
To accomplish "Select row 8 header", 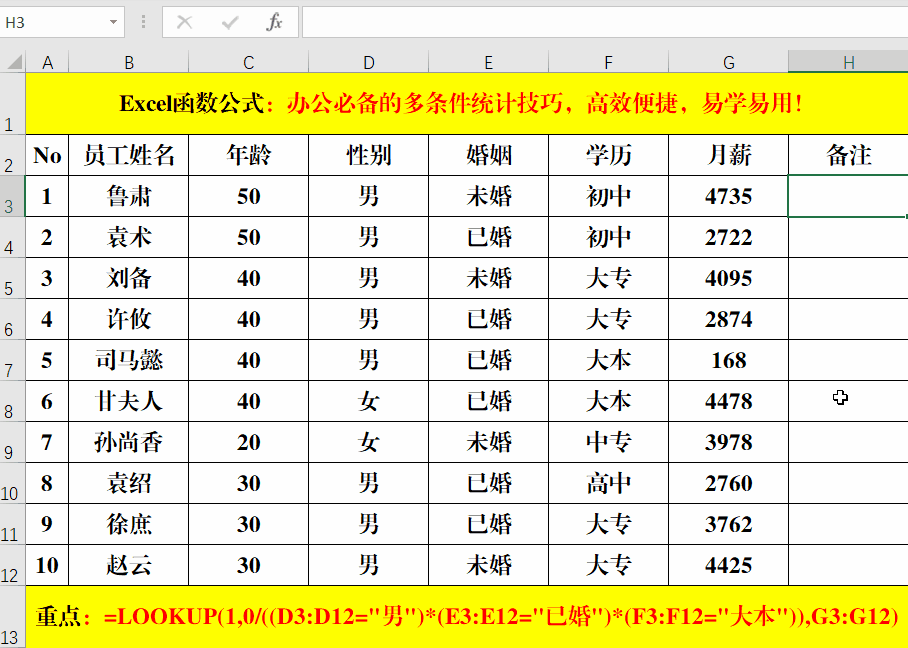I will (x=12, y=401).
